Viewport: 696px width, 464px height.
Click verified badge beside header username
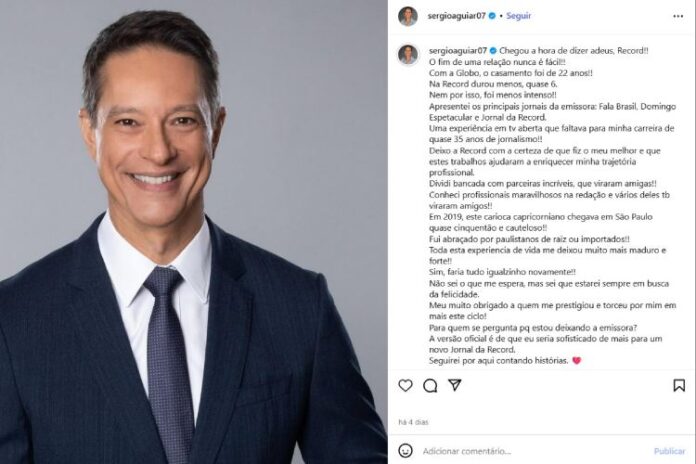[492, 16]
